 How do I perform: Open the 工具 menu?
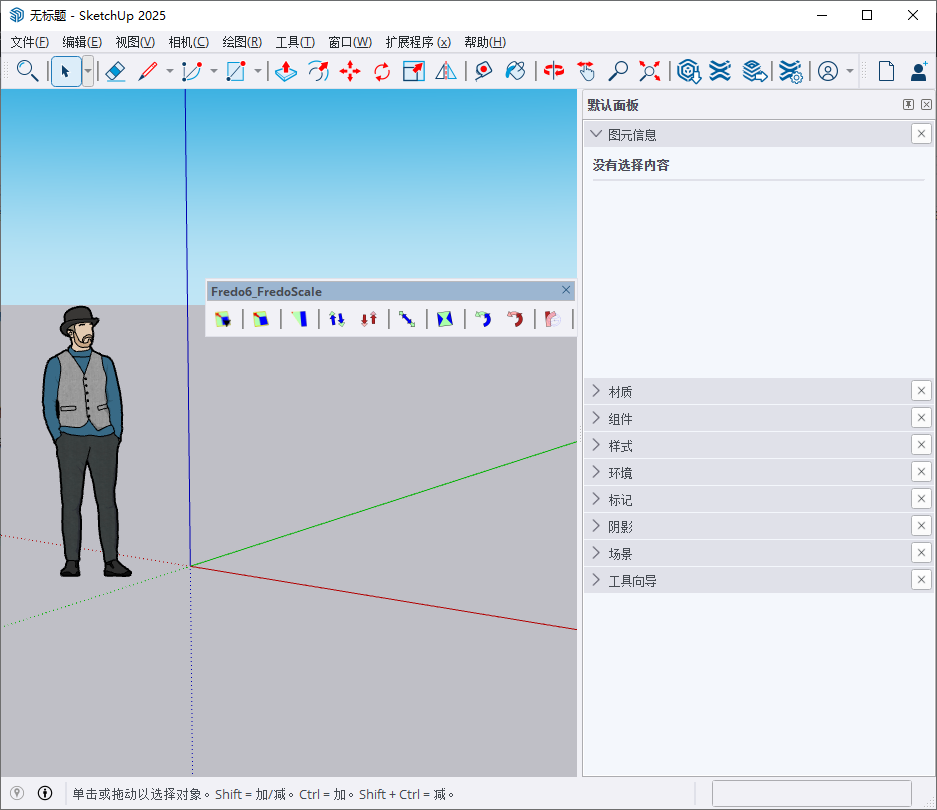(x=295, y=42)
